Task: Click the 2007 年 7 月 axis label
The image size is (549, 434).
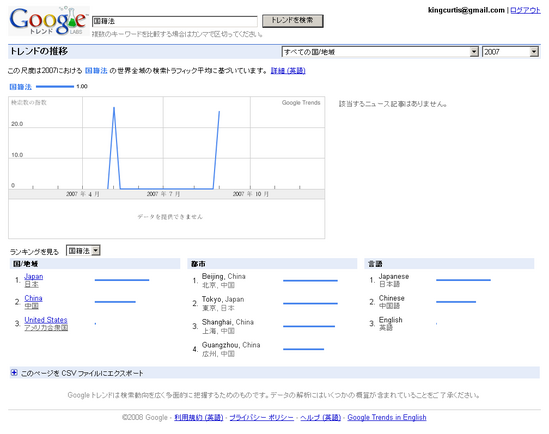Action: point(163,194)
